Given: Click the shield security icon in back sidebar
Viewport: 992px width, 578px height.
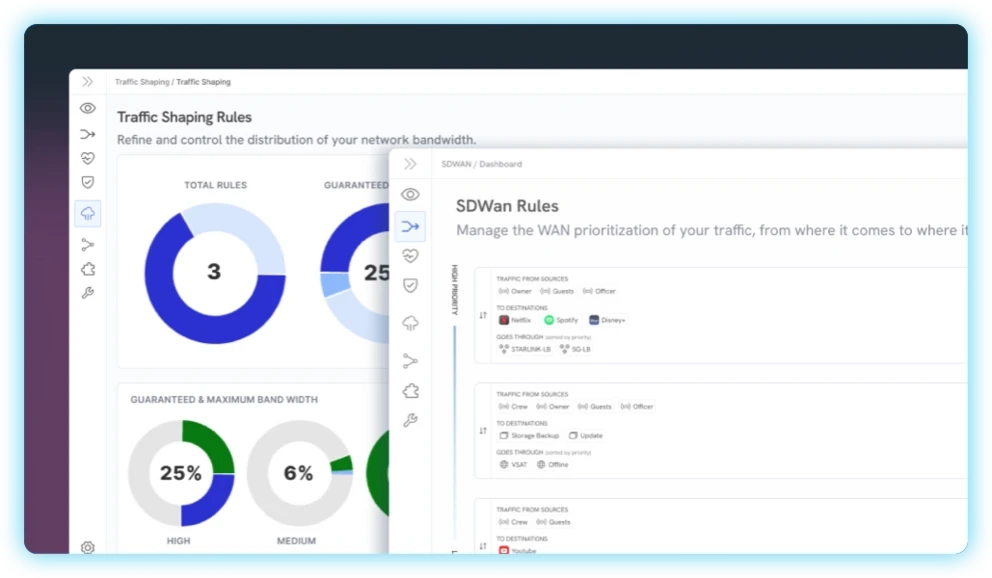Looking at the screenshot, I should [87, 182].
